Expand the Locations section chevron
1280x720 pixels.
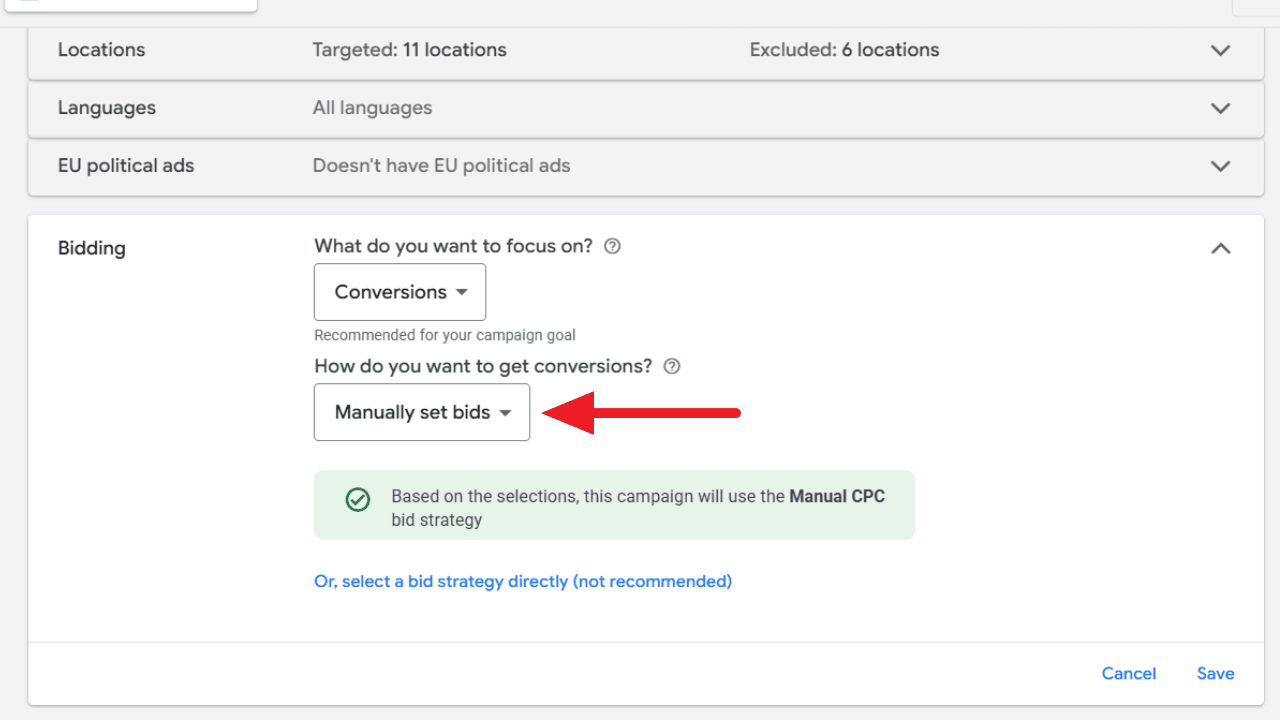pyautogui.click(x=1220, y=50)
